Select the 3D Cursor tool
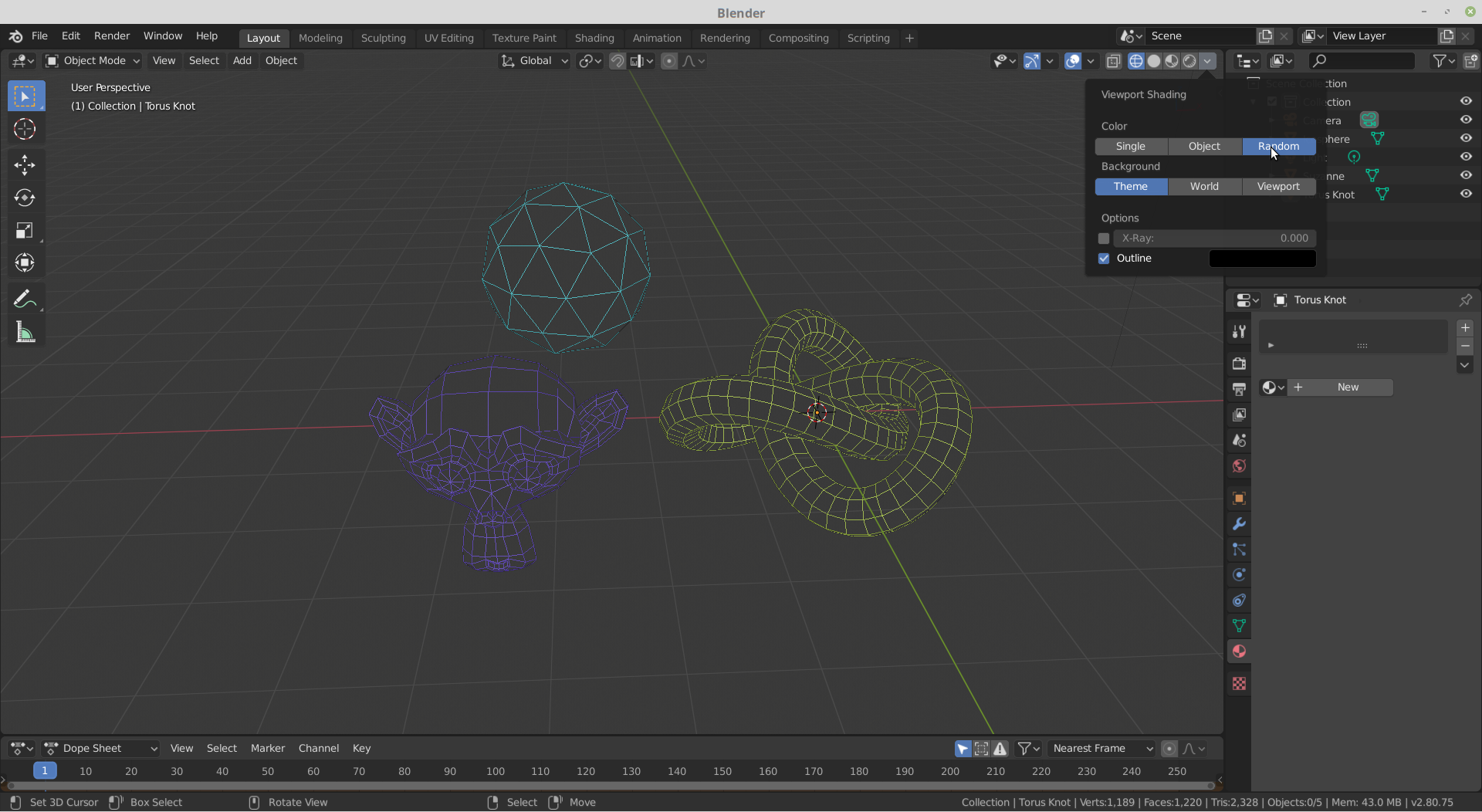1482x812 pixels. (x=25, y=129)
